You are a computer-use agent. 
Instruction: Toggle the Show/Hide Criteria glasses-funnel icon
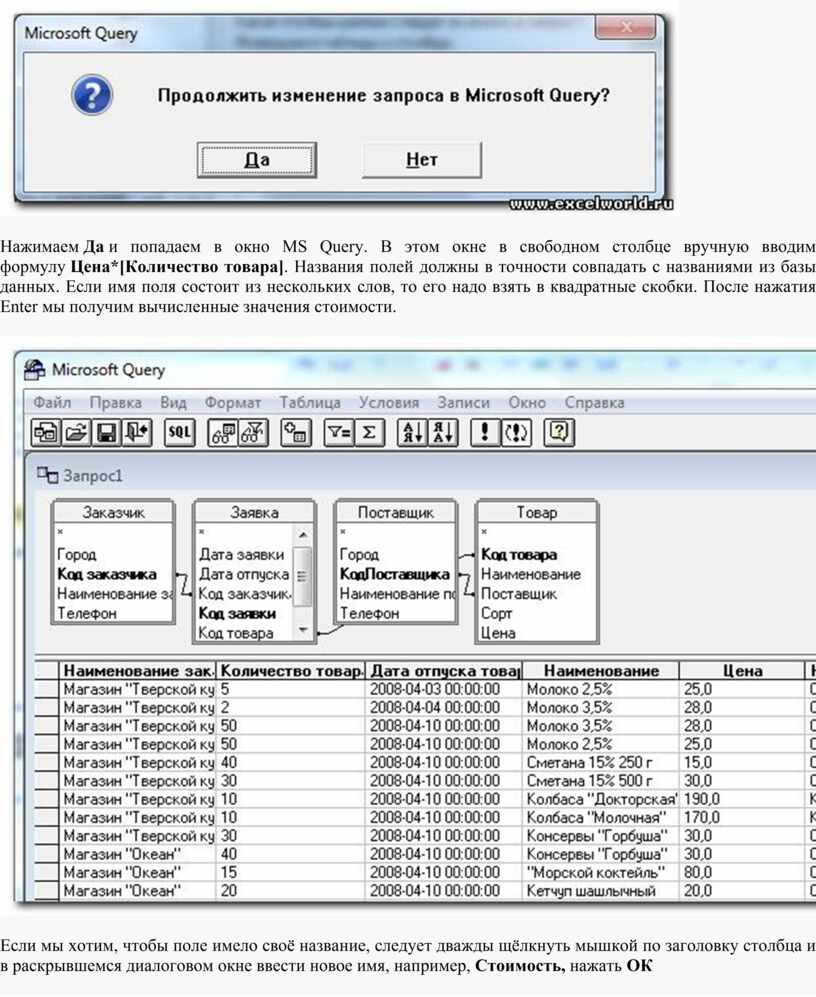point(254,433)
